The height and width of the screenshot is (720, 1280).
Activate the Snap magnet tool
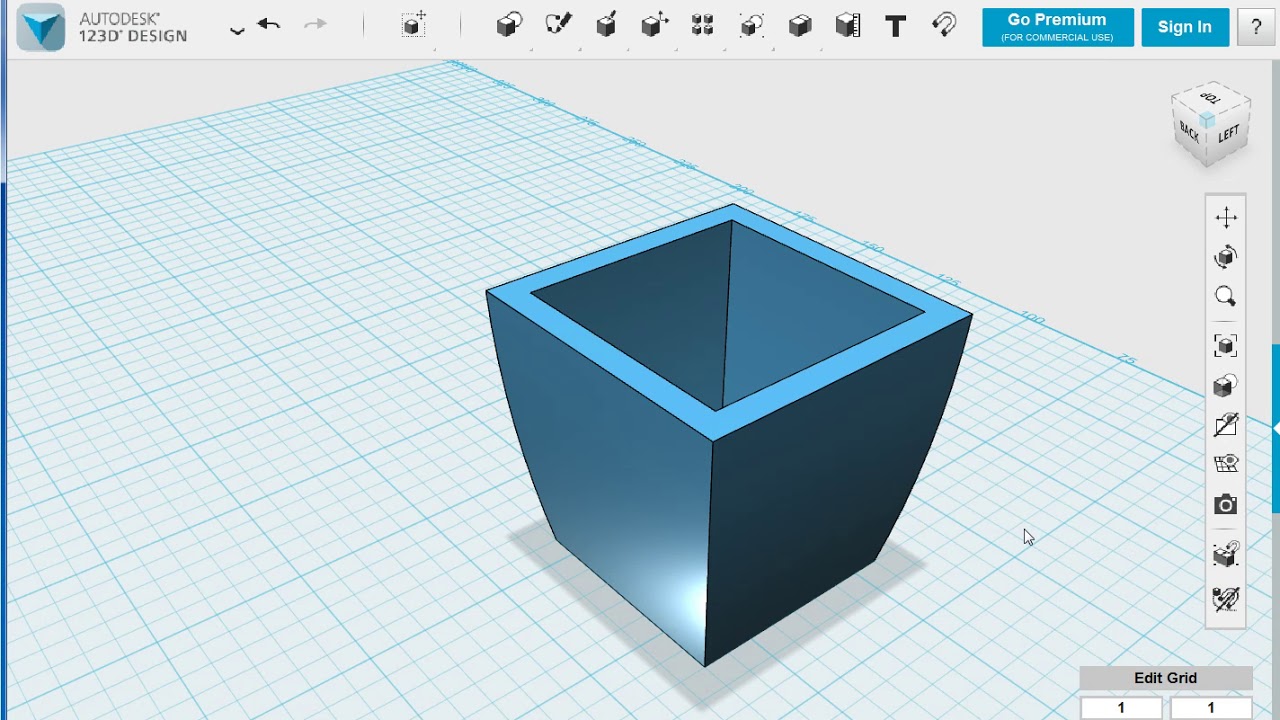(x=944, y=25)
